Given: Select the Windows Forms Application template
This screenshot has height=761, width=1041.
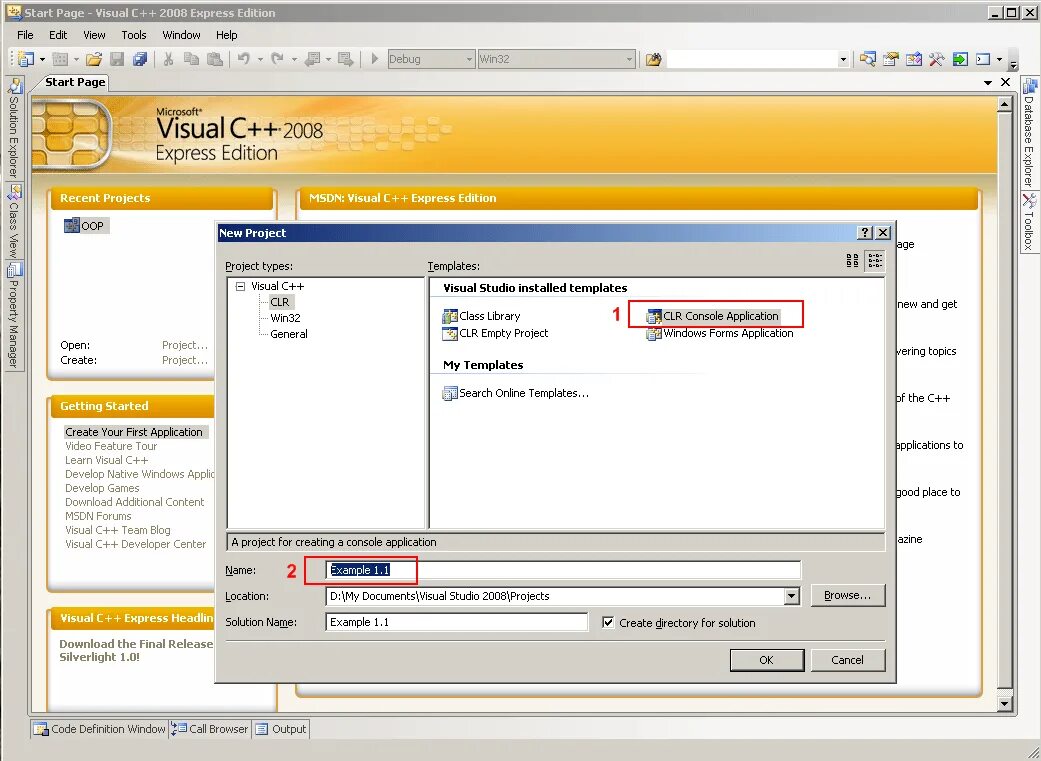Looking at the screenshot, I should click(720, 333).
